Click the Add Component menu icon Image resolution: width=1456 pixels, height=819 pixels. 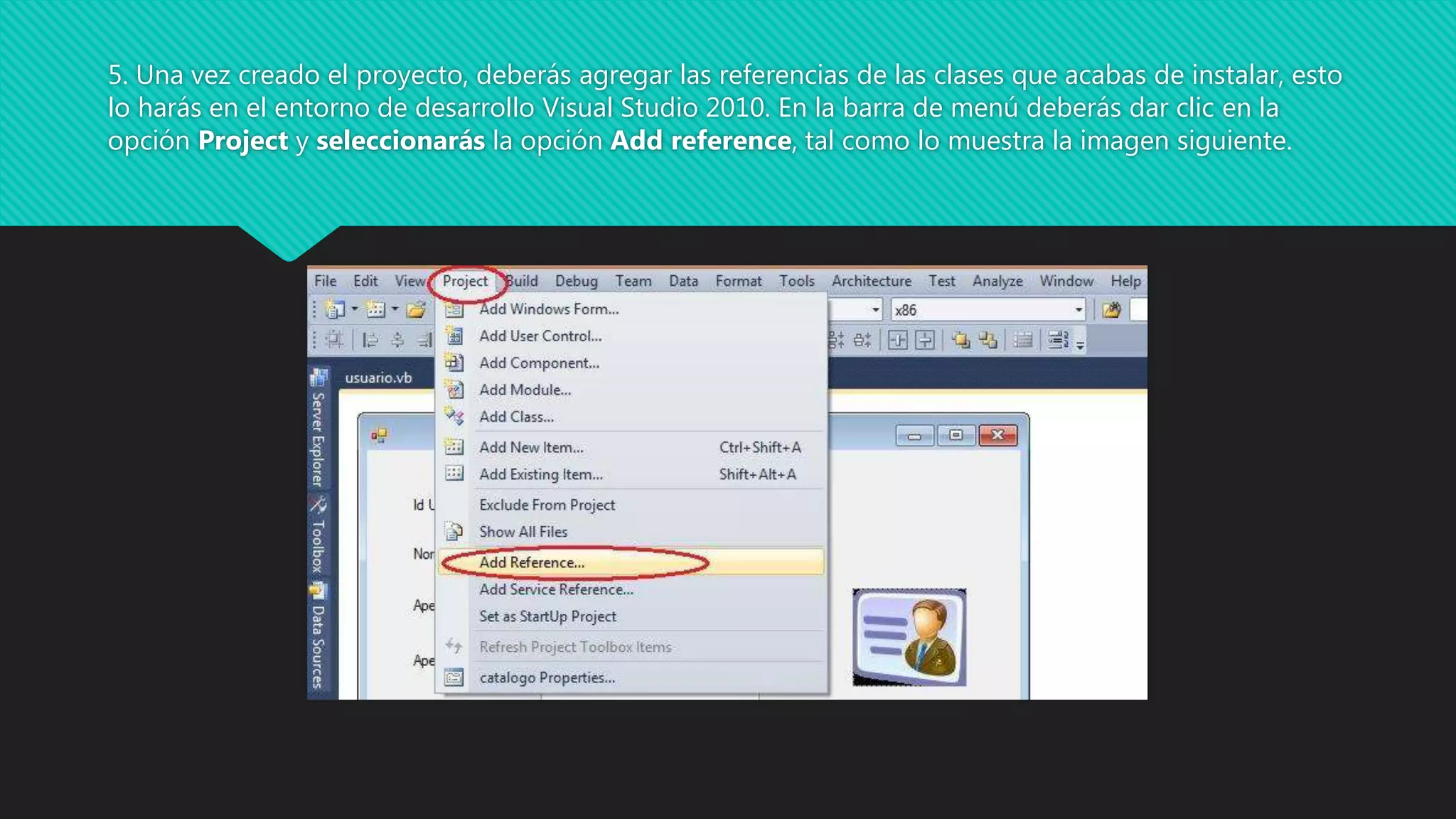[454, 363]
